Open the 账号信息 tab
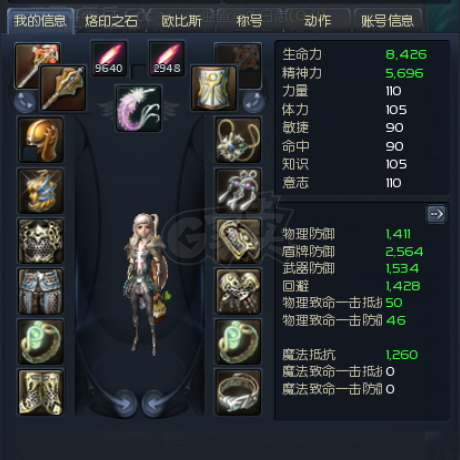The image size is (460, 460). pyautogui.click(x=388, y=21)
